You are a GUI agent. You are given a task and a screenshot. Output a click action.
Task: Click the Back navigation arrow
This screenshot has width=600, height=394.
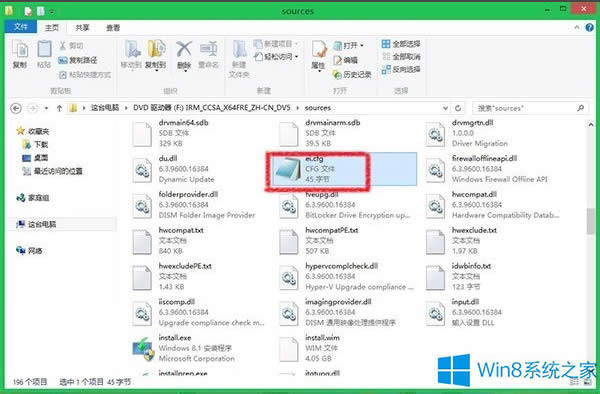(x=16, y=108)
